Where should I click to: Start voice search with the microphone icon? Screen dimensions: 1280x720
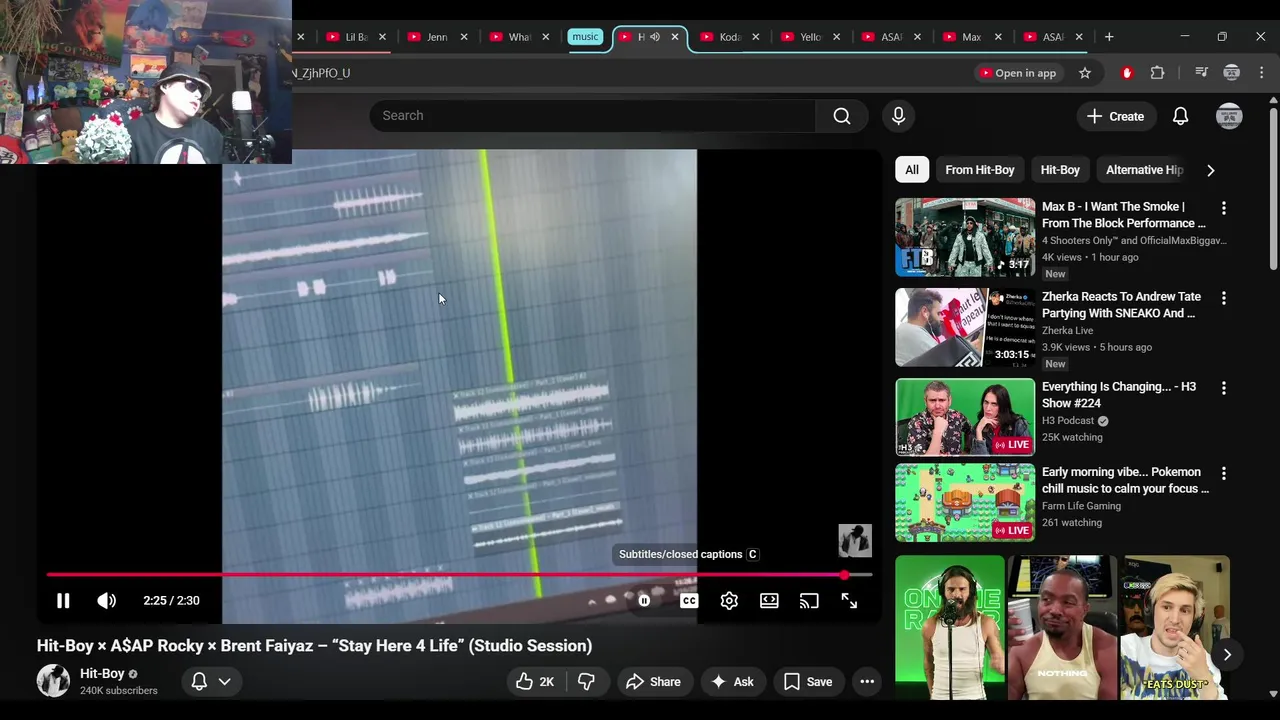click(898, 116)
